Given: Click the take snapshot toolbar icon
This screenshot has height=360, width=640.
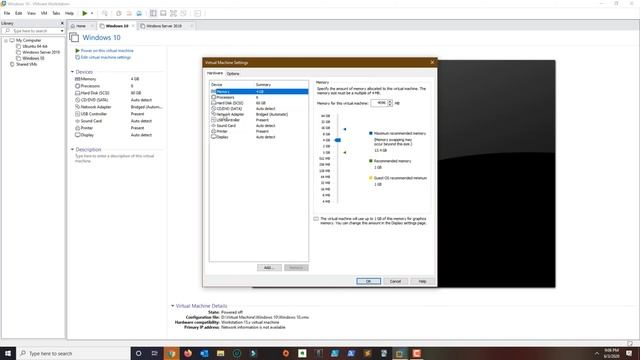Looking at the screenshot, I should (119, 13).
